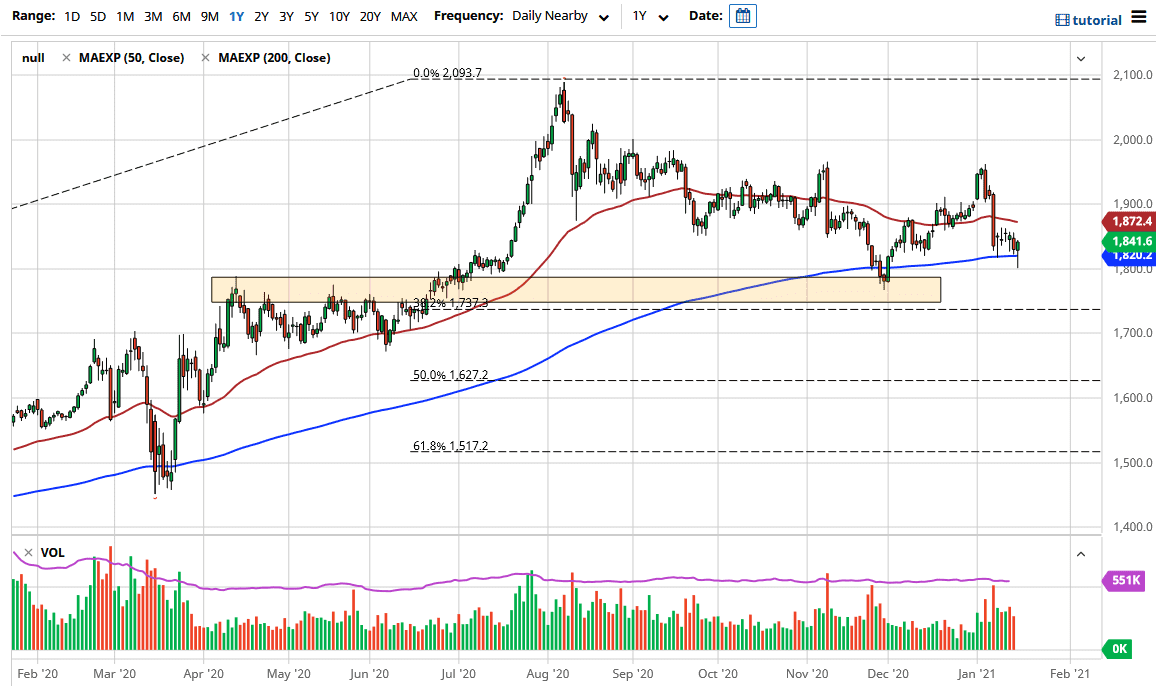Enable the MAX range option
1156x693 pixels.
tap(404, 16)
